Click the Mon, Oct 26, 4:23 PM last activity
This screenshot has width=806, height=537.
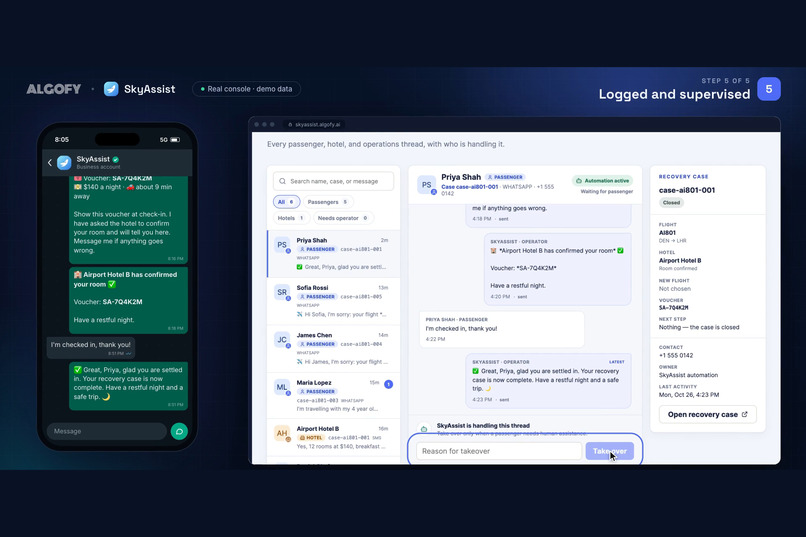click(689, 395)
